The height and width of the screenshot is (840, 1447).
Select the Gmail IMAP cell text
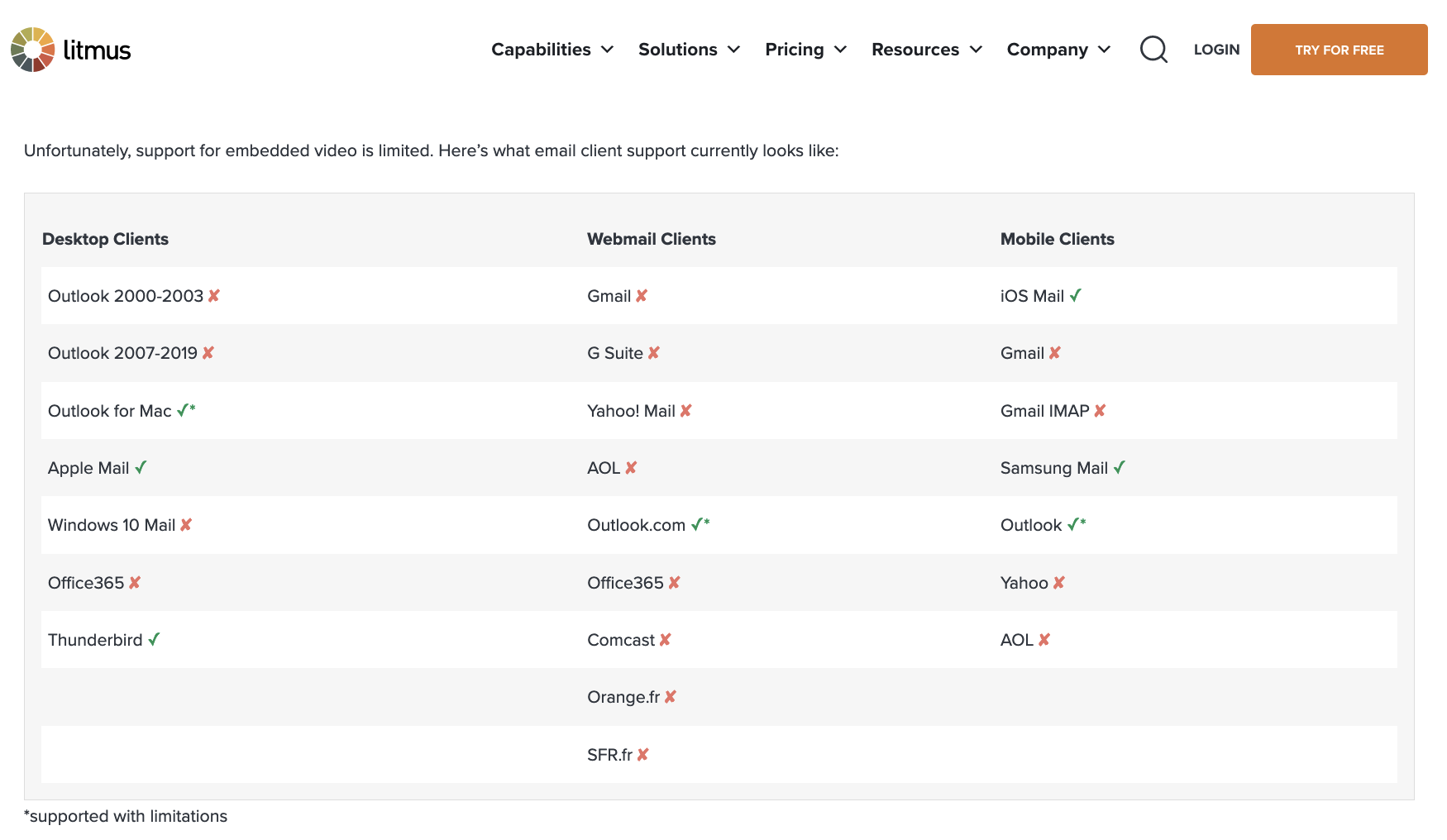coord(1045,411)
